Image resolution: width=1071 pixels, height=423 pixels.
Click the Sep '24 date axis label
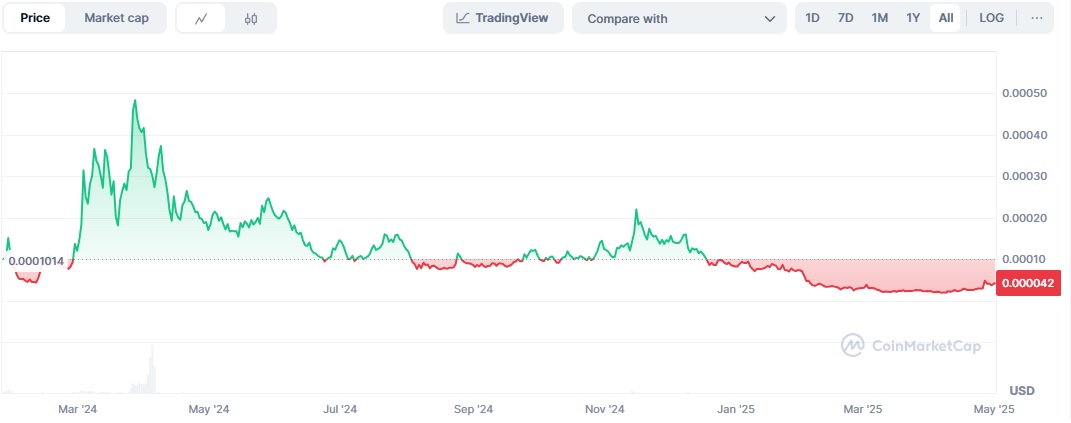coord(473,409)
